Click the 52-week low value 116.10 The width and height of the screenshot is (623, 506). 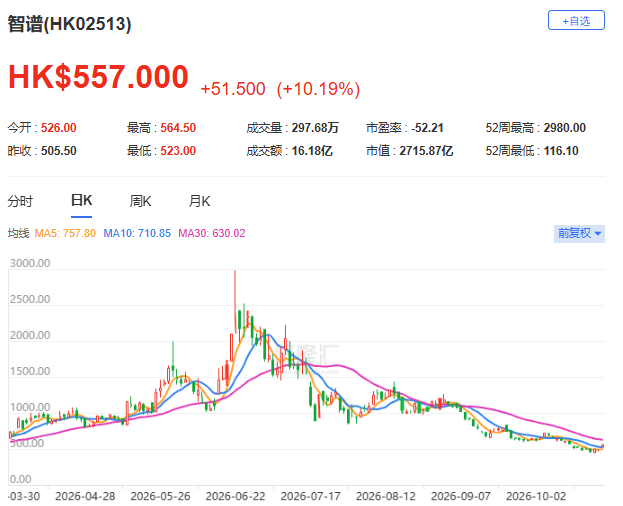pyautogui.click(x=561, y=151)
